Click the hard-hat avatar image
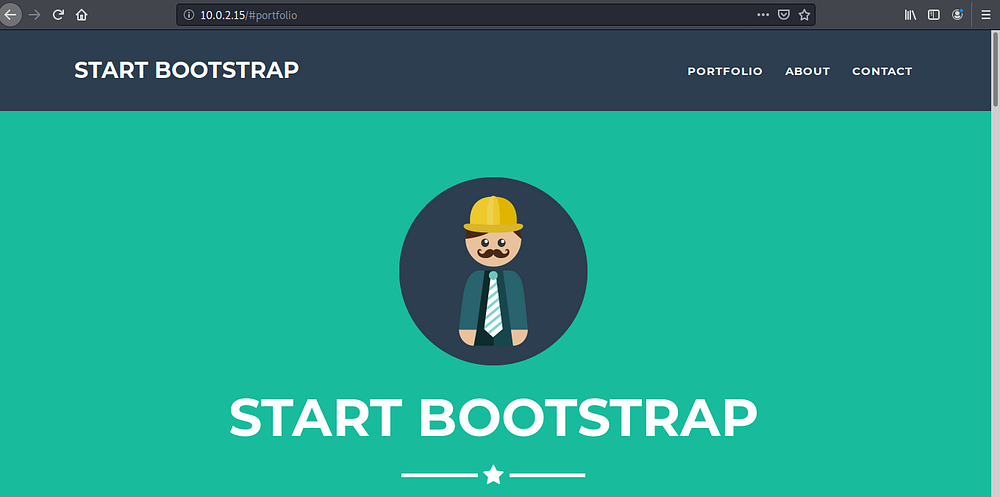This screenshot has height=497, width=1000. pyautogui.click(x=493, y=271)
